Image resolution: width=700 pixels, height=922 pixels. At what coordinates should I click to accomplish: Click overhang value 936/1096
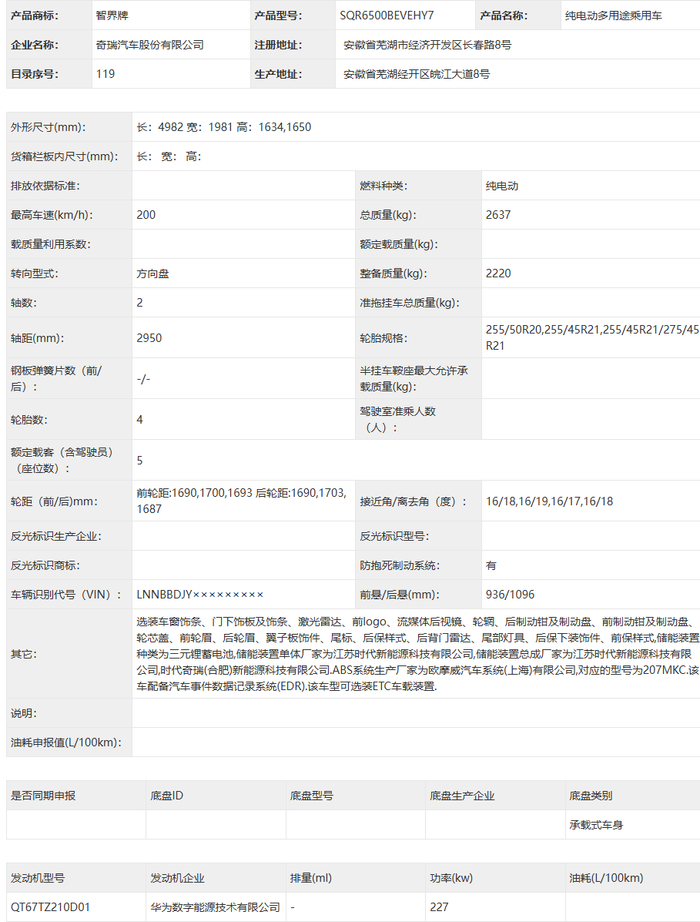pos(510,594)
